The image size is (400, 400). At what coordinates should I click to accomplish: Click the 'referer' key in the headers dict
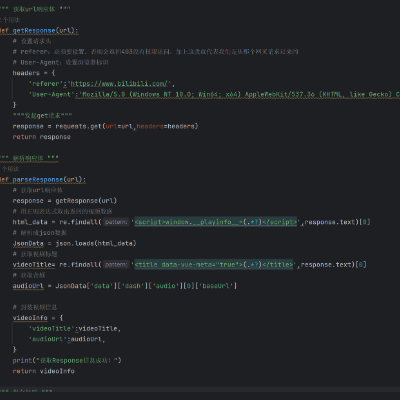tap(46, 83)
